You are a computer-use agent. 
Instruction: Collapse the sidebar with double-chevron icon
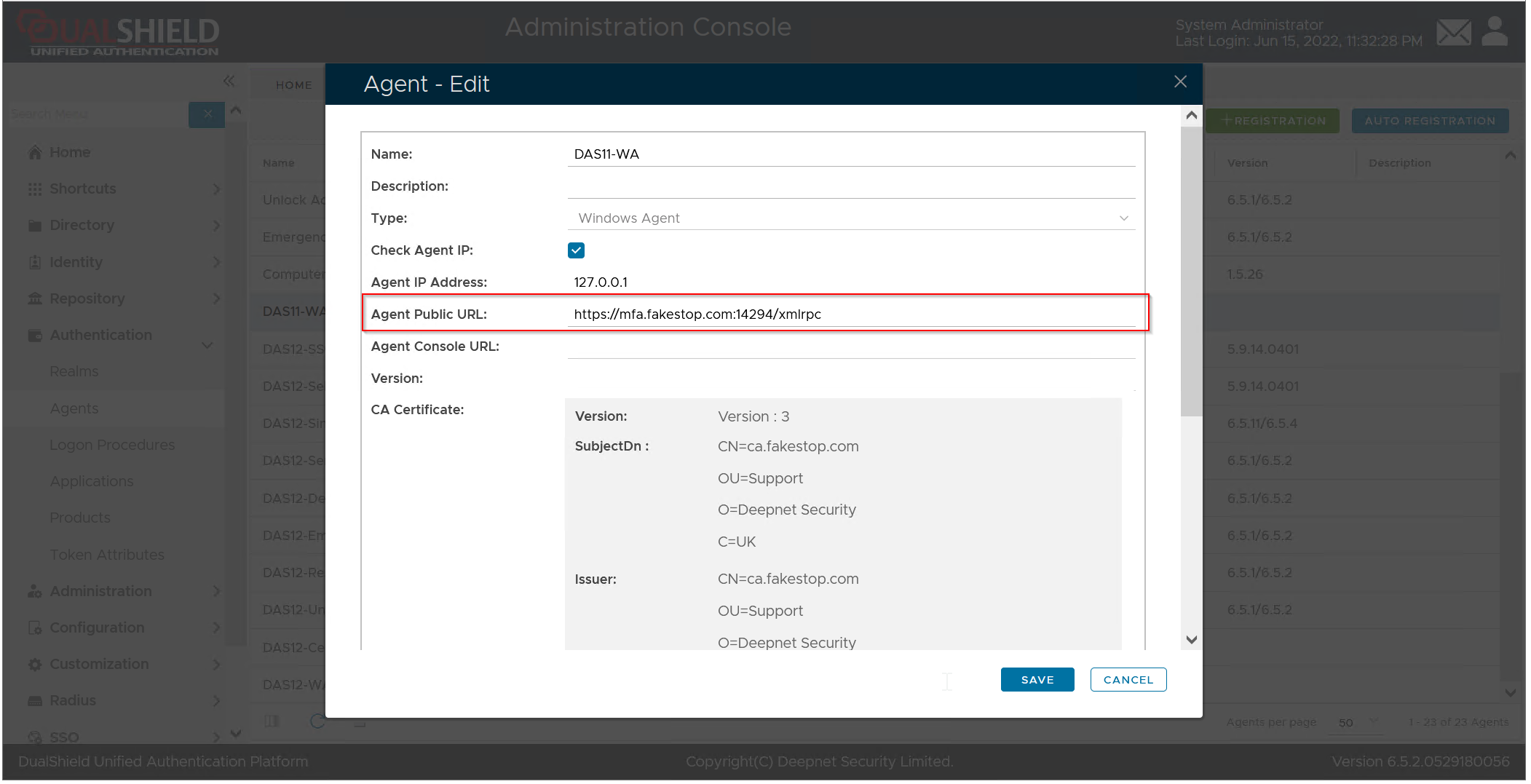tap(229, 81)
